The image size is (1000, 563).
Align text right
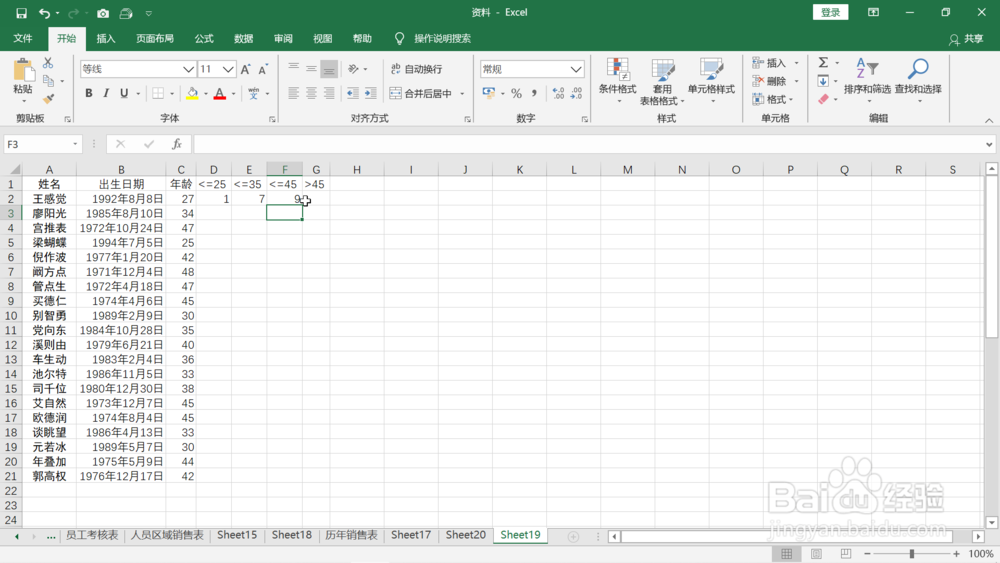point(329,94)
